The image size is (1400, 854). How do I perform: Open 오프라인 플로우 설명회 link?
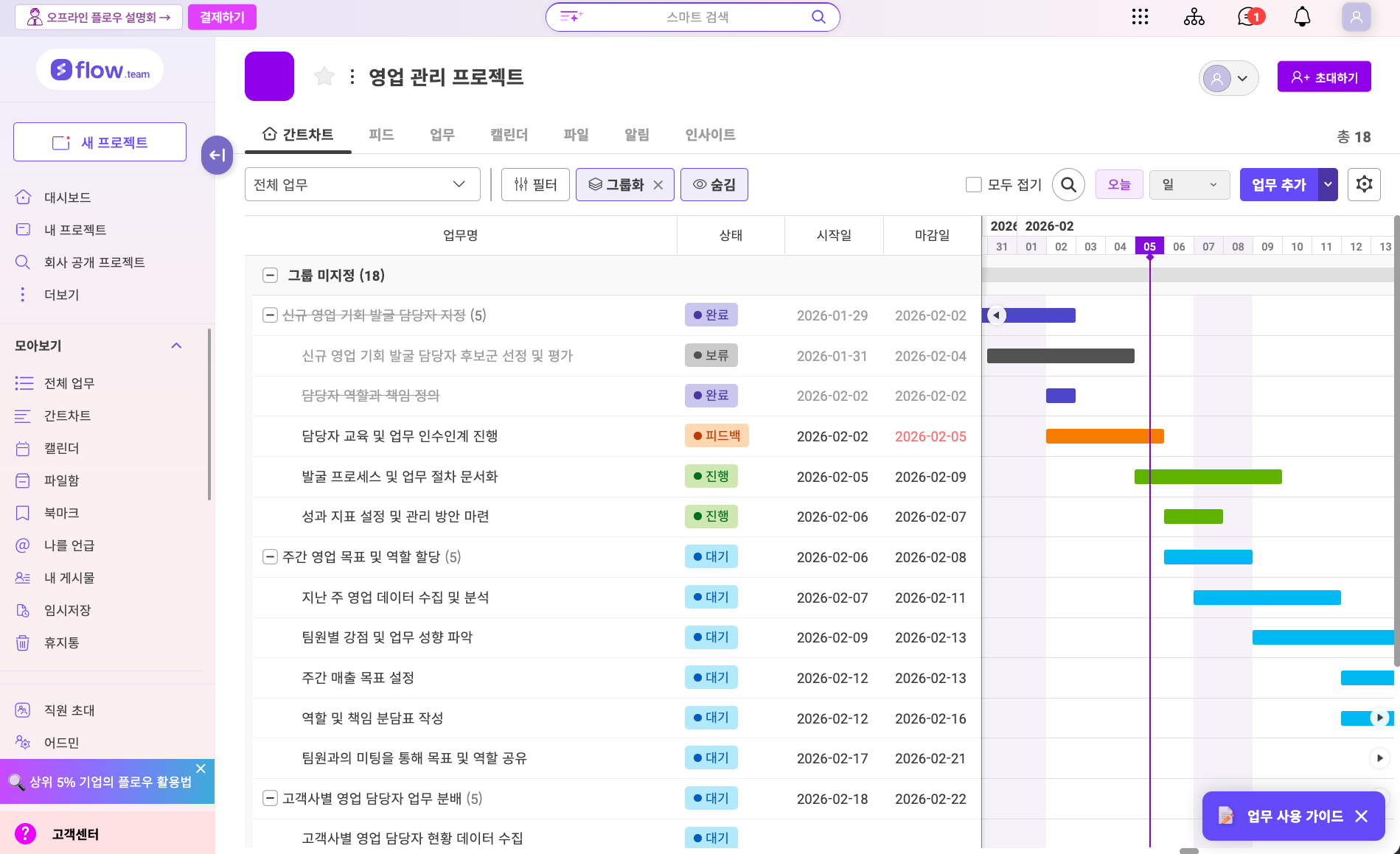point(99,17)
